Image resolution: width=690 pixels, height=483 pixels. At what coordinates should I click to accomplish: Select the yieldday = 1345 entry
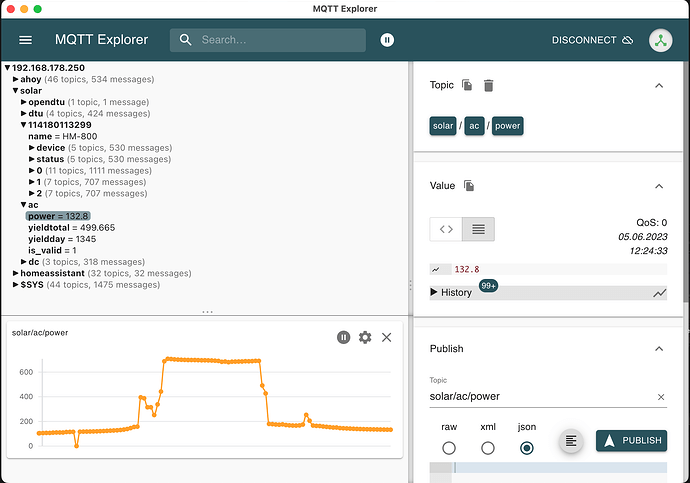[x=62, y=239]
